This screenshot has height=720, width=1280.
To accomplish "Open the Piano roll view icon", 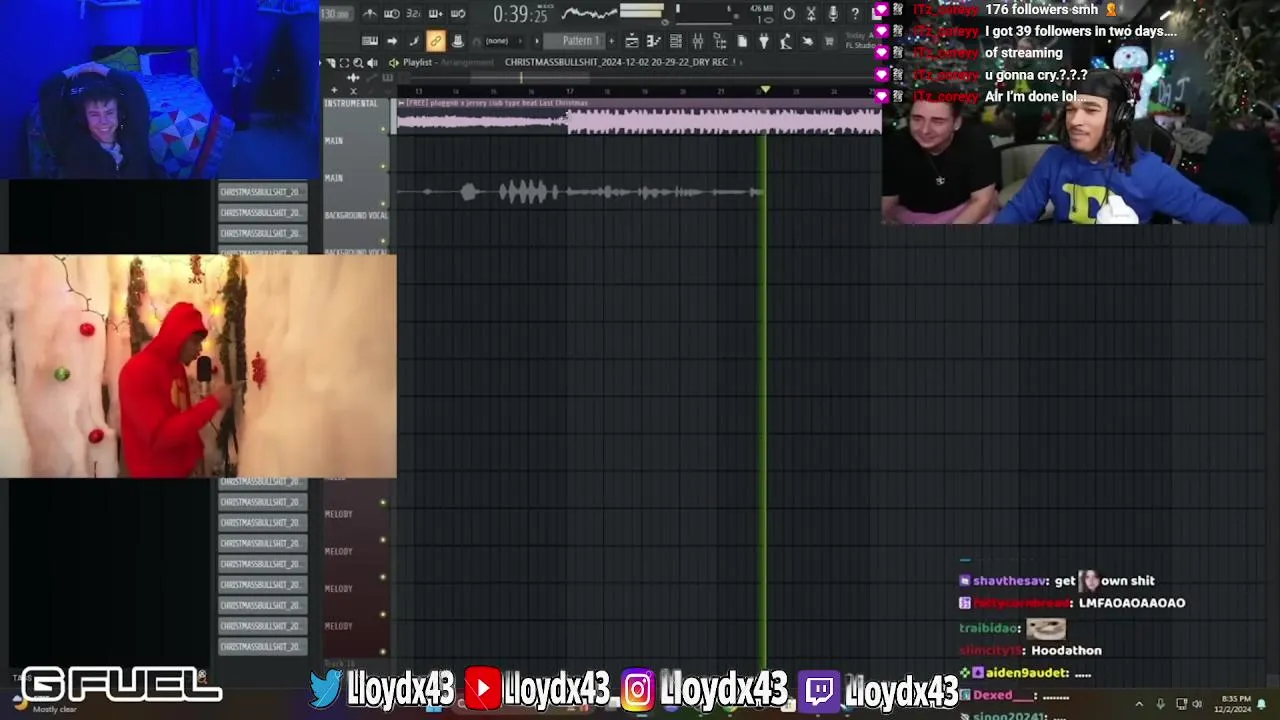I will tap(654, 41).
